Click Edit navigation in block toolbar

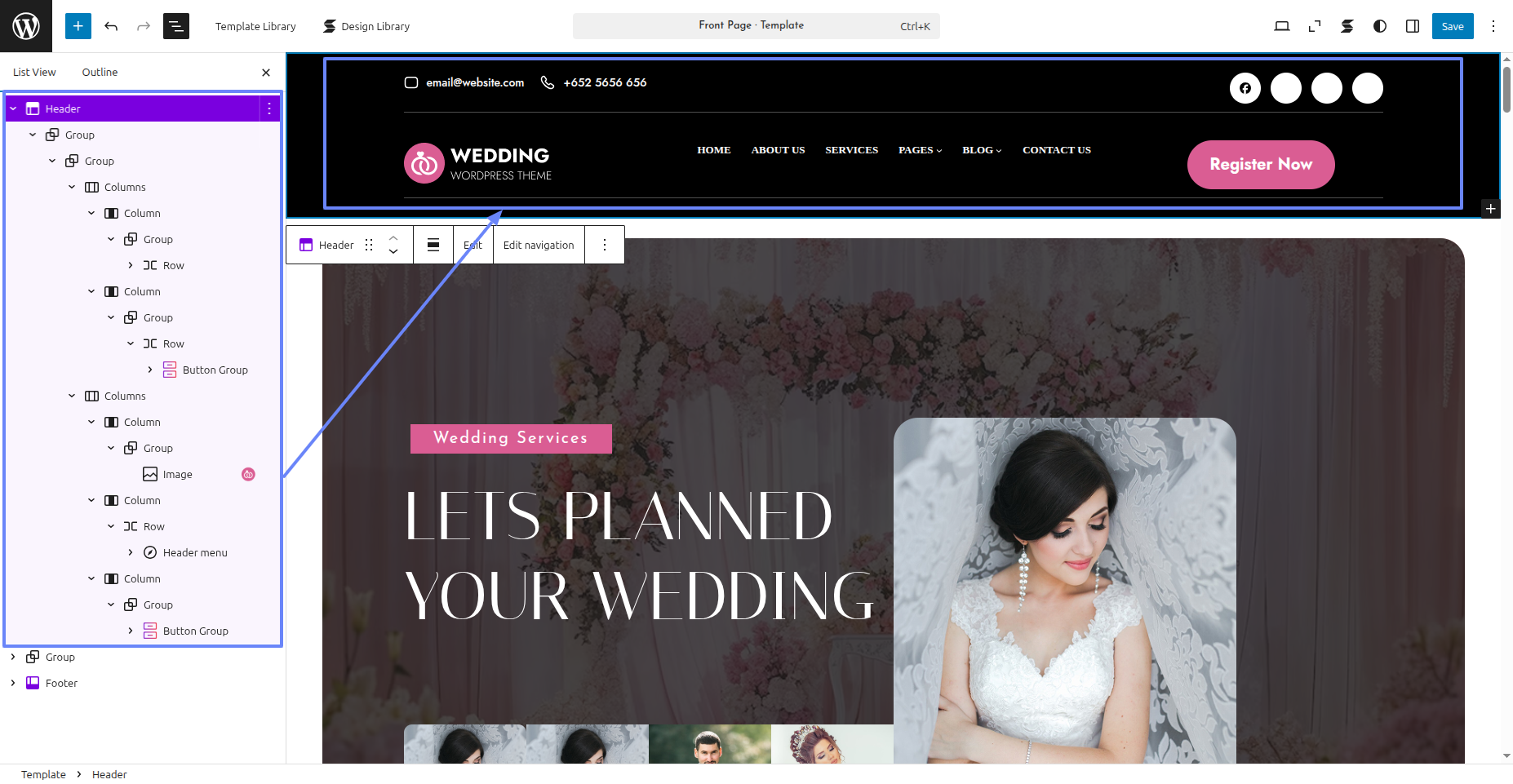[x=539, y=245]
